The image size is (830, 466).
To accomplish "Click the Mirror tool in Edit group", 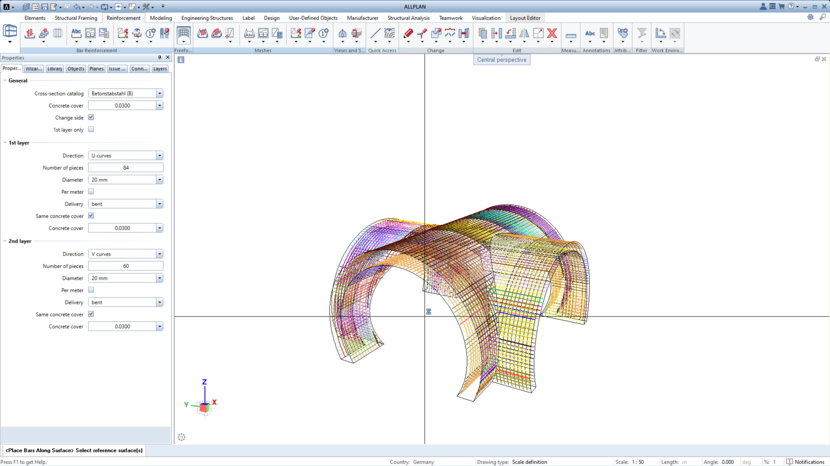I will [524, 34].
